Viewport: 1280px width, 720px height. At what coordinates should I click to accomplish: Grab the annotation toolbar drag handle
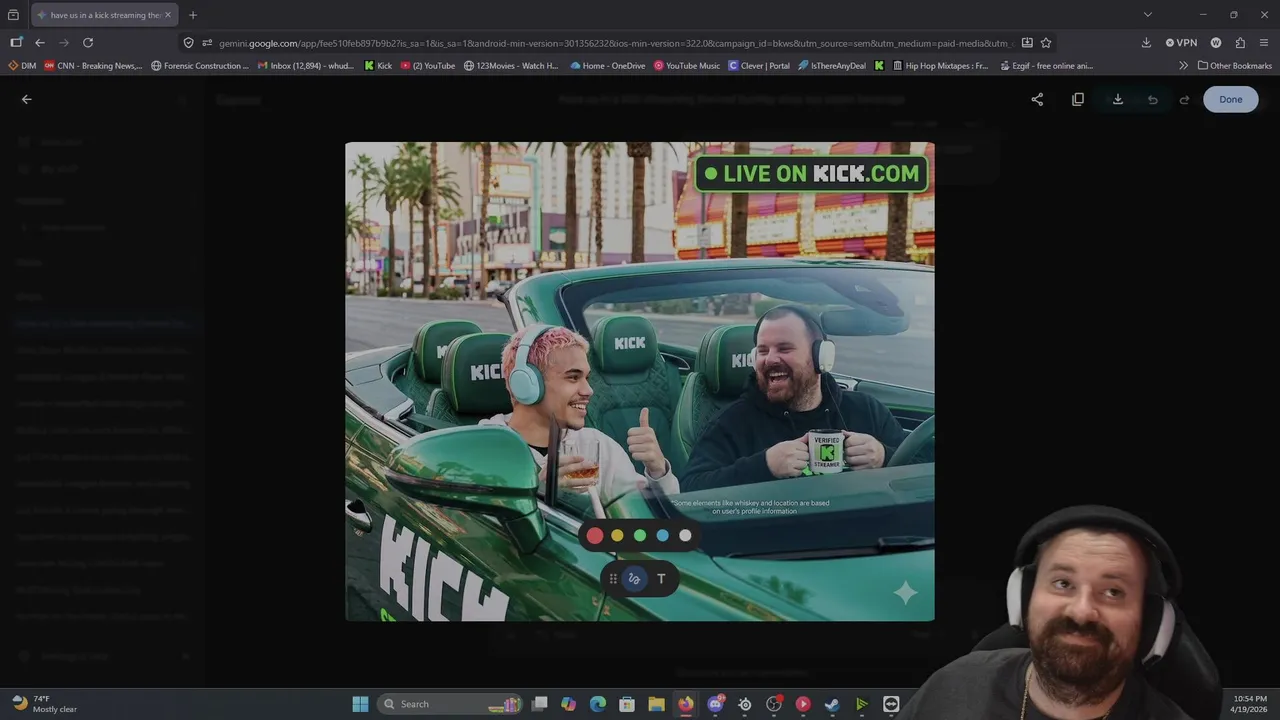coord(613,579)
